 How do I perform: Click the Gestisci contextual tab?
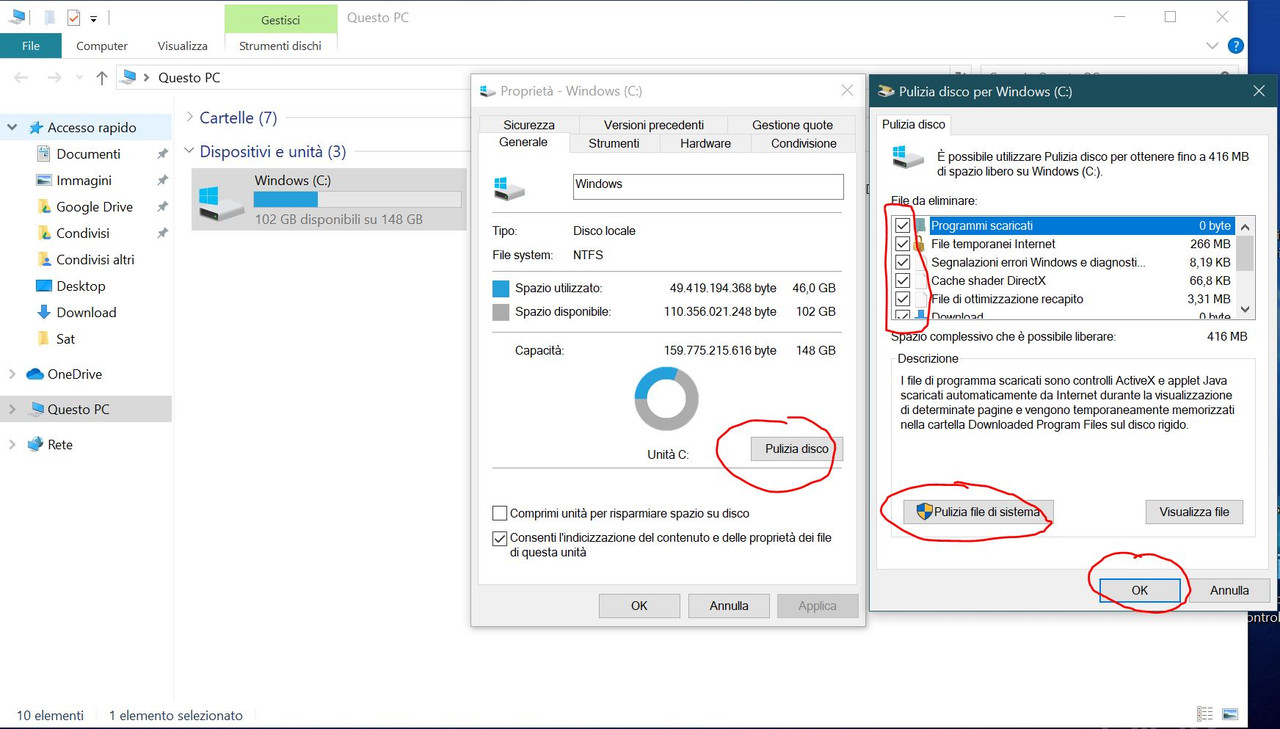(280, 19)
